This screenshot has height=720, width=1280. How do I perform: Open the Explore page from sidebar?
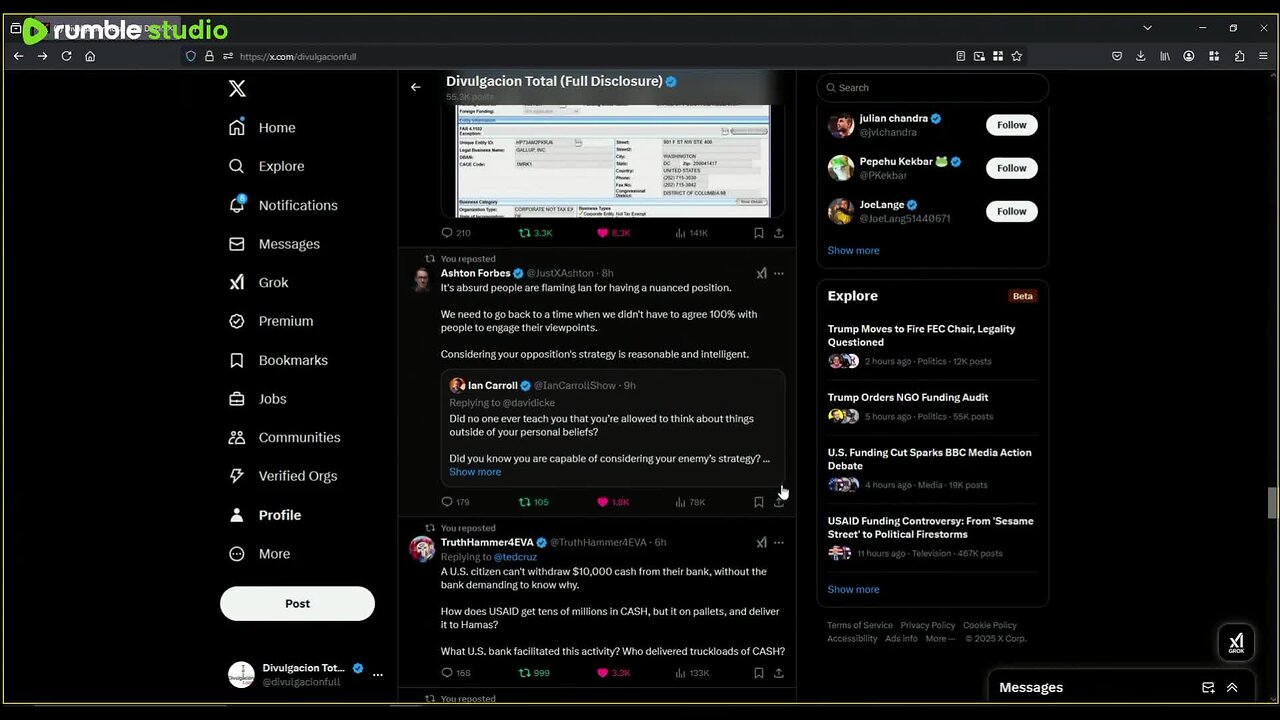coord(266,166)
